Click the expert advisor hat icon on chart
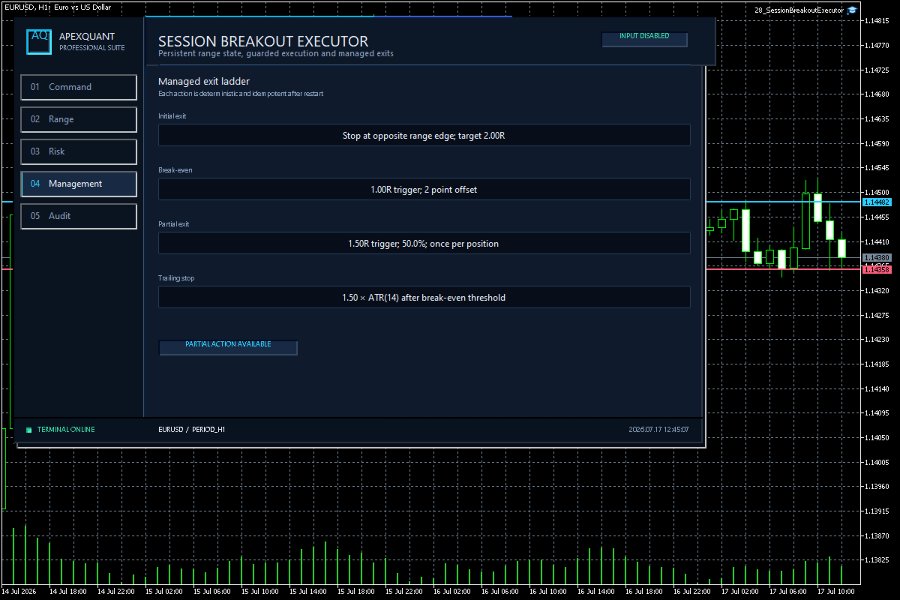Image resolution: width=900 pixels, height=600 pixels. [852, 10]
